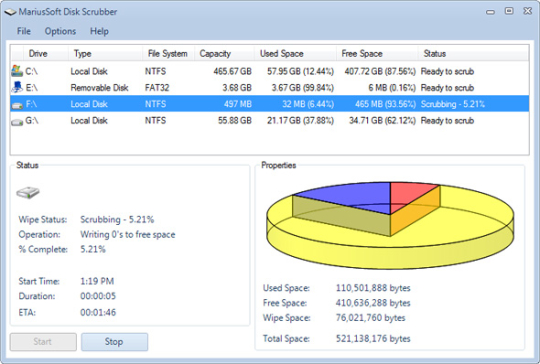The image size is (540, 364).
Task: Click the 465 MB (93.56%) free space cell
Action: pyautogui.click(x=385, y=104)
